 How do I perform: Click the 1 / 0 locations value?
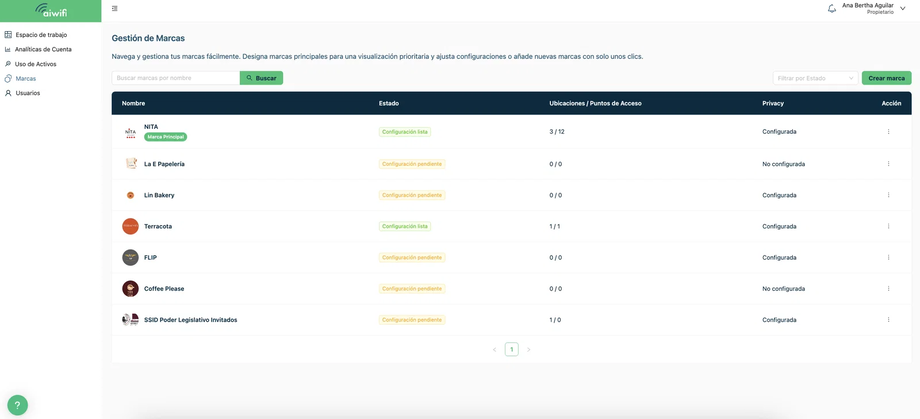pos(555,320)
